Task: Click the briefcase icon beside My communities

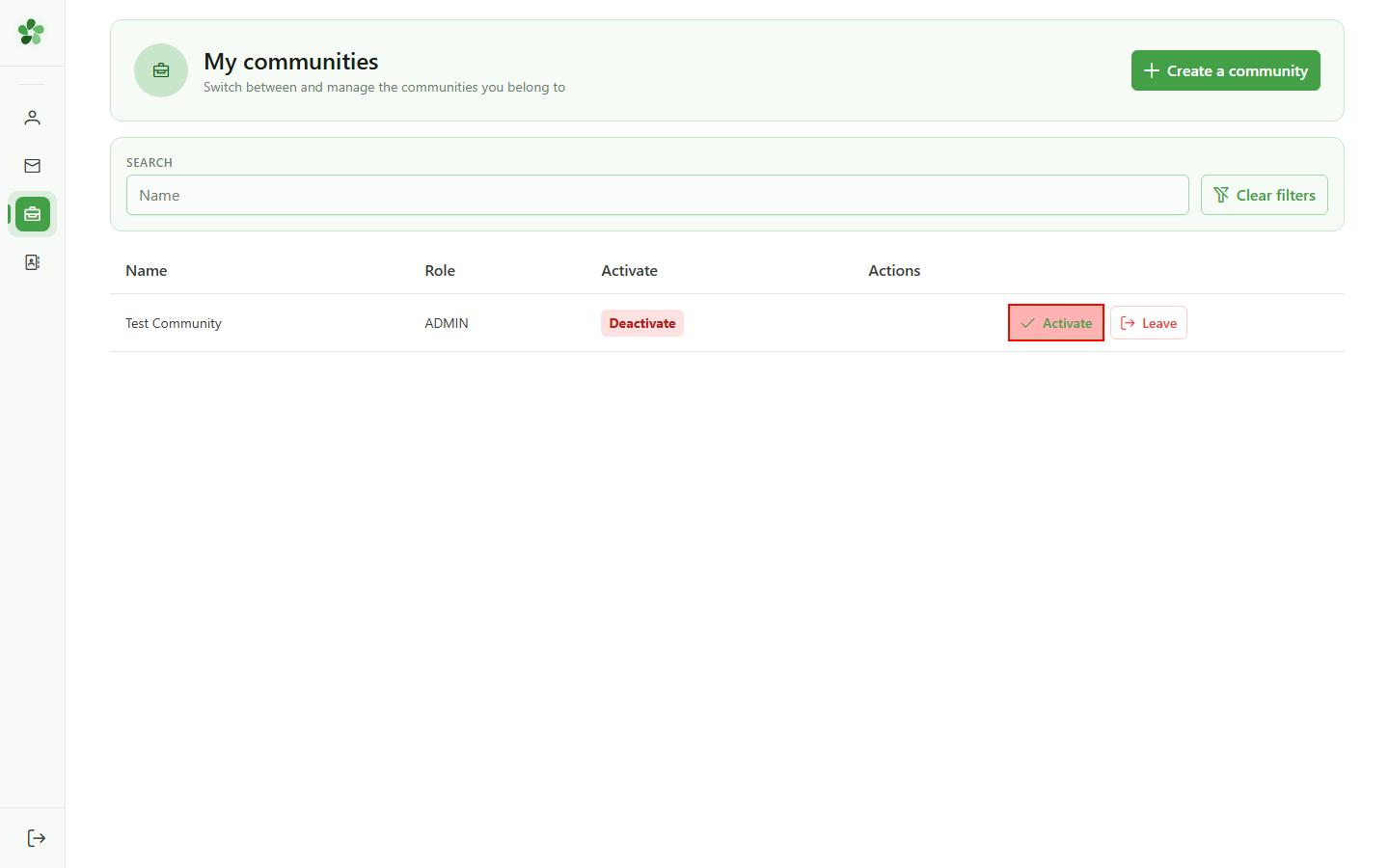Action: [161, 70]
